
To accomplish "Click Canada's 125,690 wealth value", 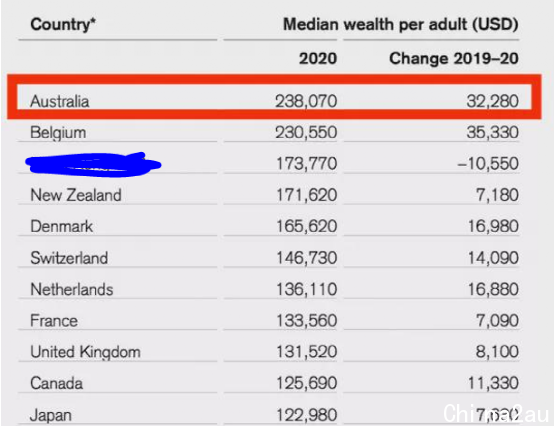I will click(306, 383).
